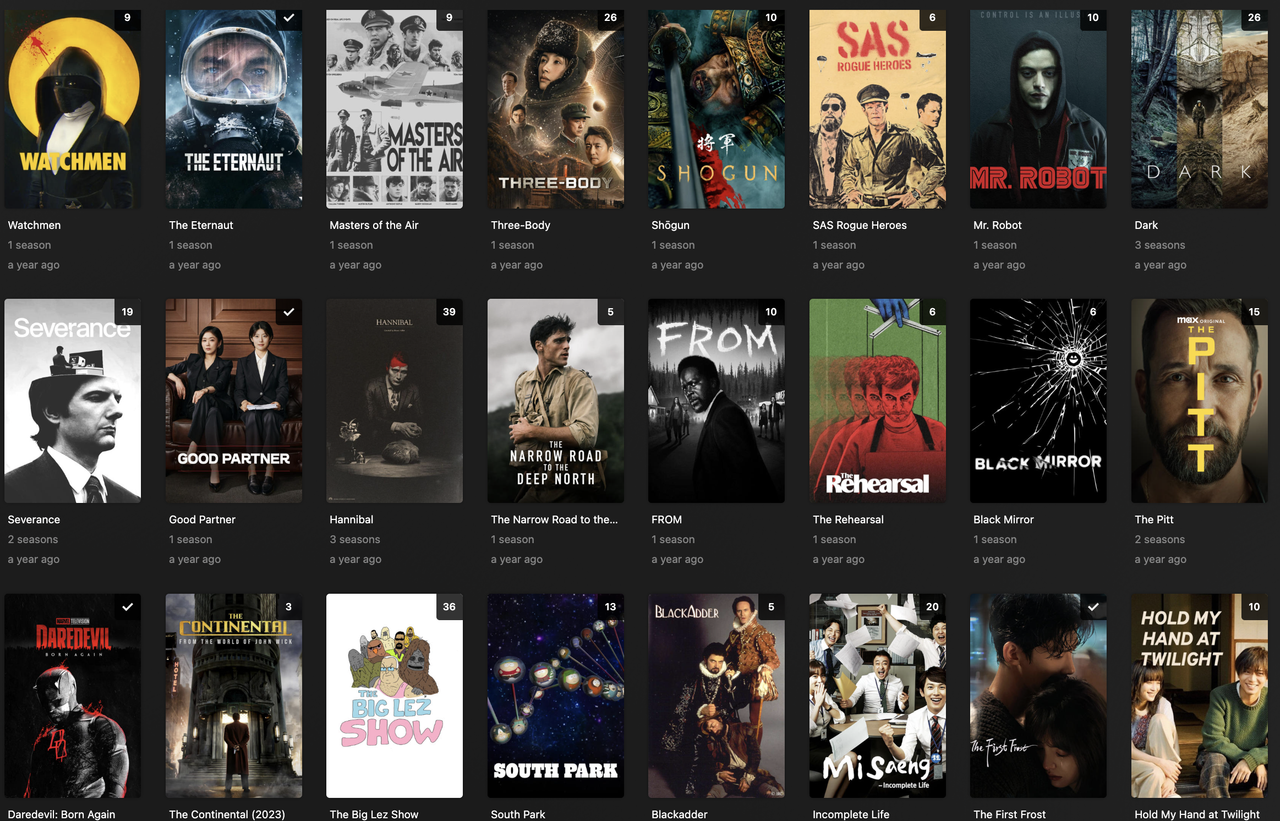Image resolution: width=1280 pixels, height=821 pixels.
Task: Click the watched checkmark on The First Frost
Action: tap(1093, 607)
